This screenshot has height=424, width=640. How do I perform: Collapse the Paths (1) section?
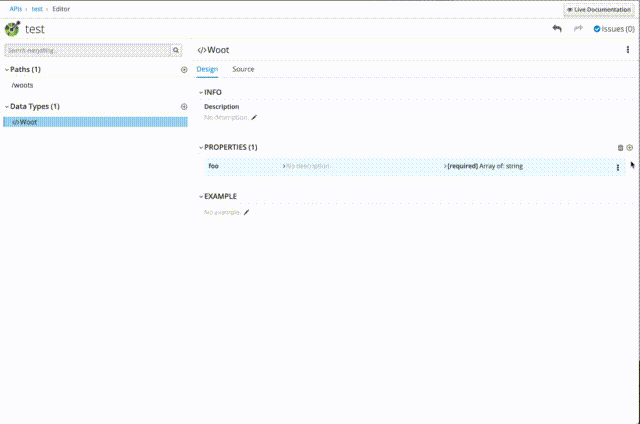pos(7,70)
